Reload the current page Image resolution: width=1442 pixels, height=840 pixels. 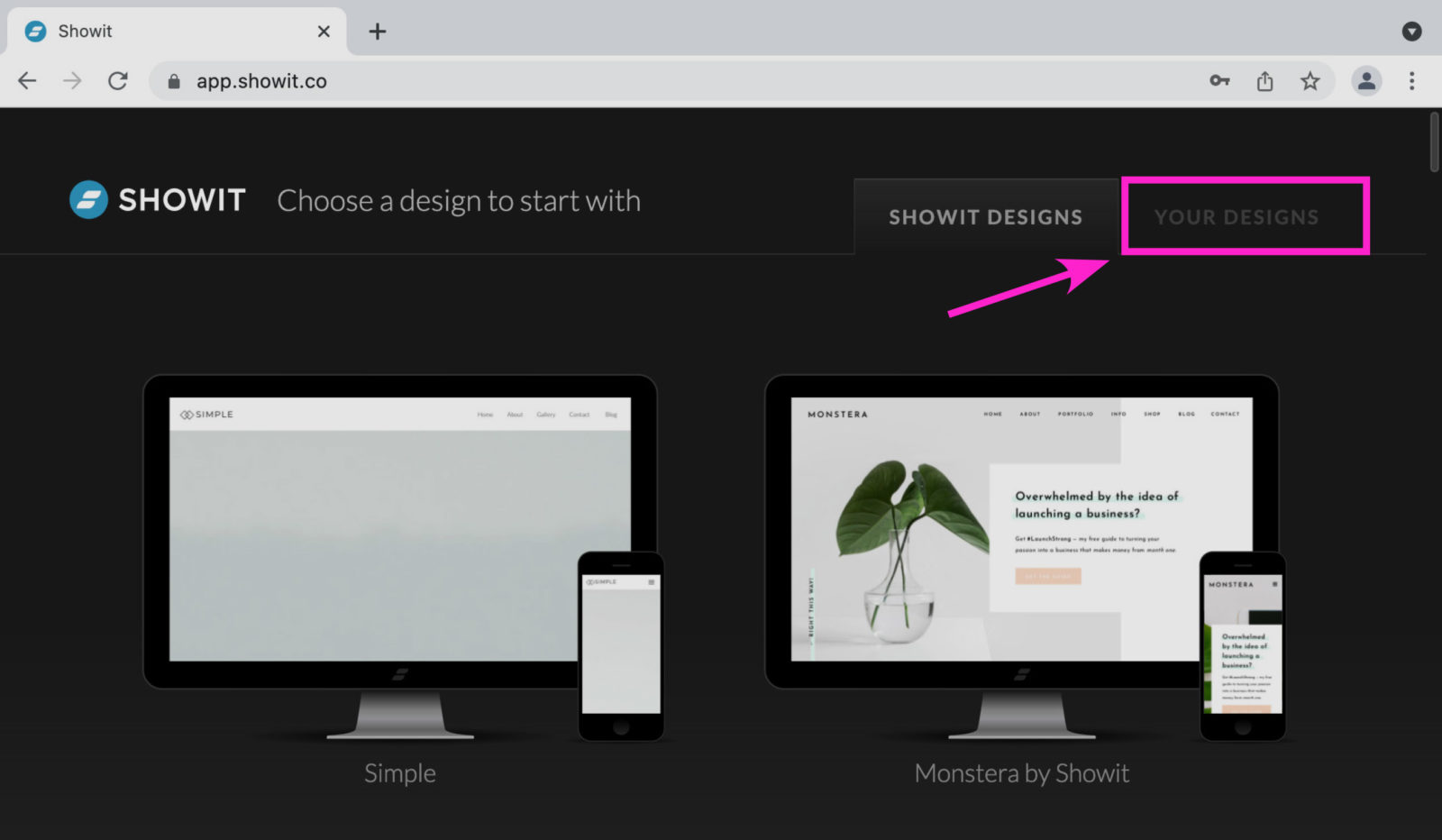118,80
